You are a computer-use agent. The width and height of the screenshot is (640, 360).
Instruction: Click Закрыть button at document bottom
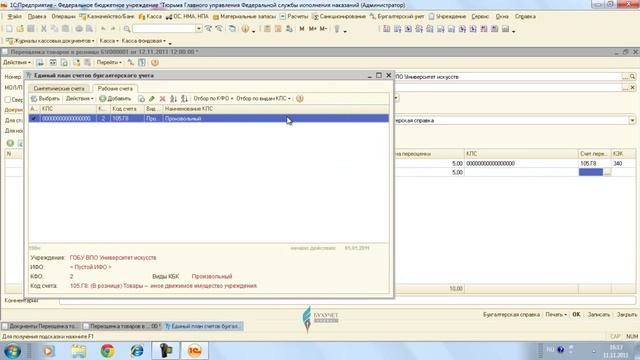[x=627, y=315]
